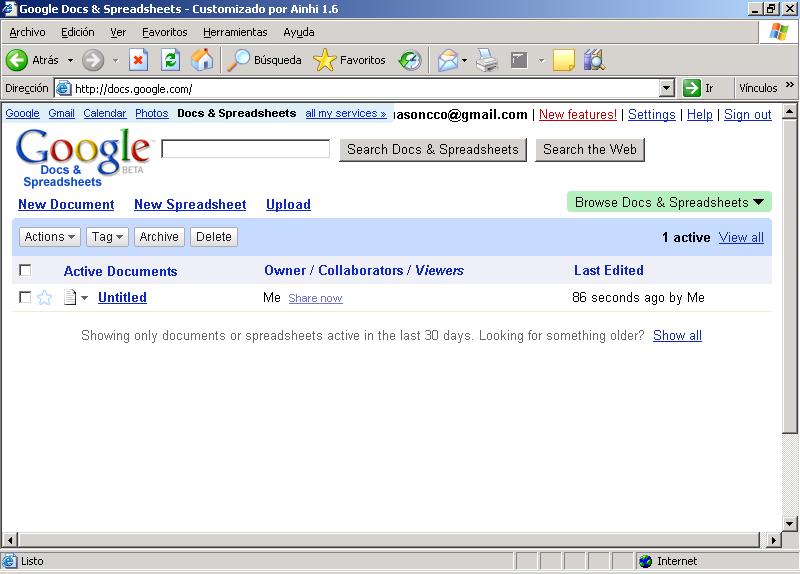Screen dimensions: 800x574
Task: Create a New Document link
Action: tap(66, 205)
